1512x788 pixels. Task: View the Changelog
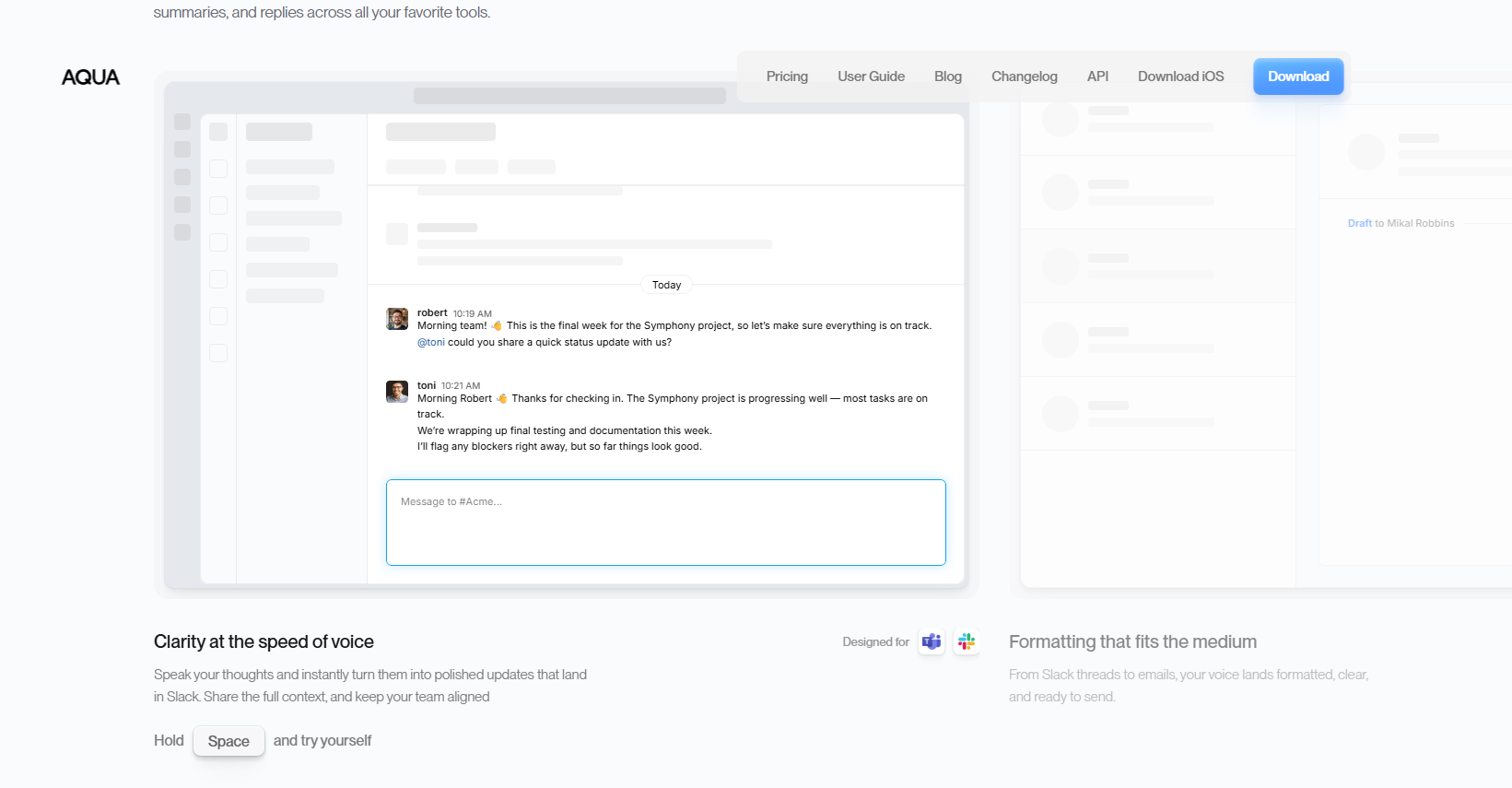1025,76
